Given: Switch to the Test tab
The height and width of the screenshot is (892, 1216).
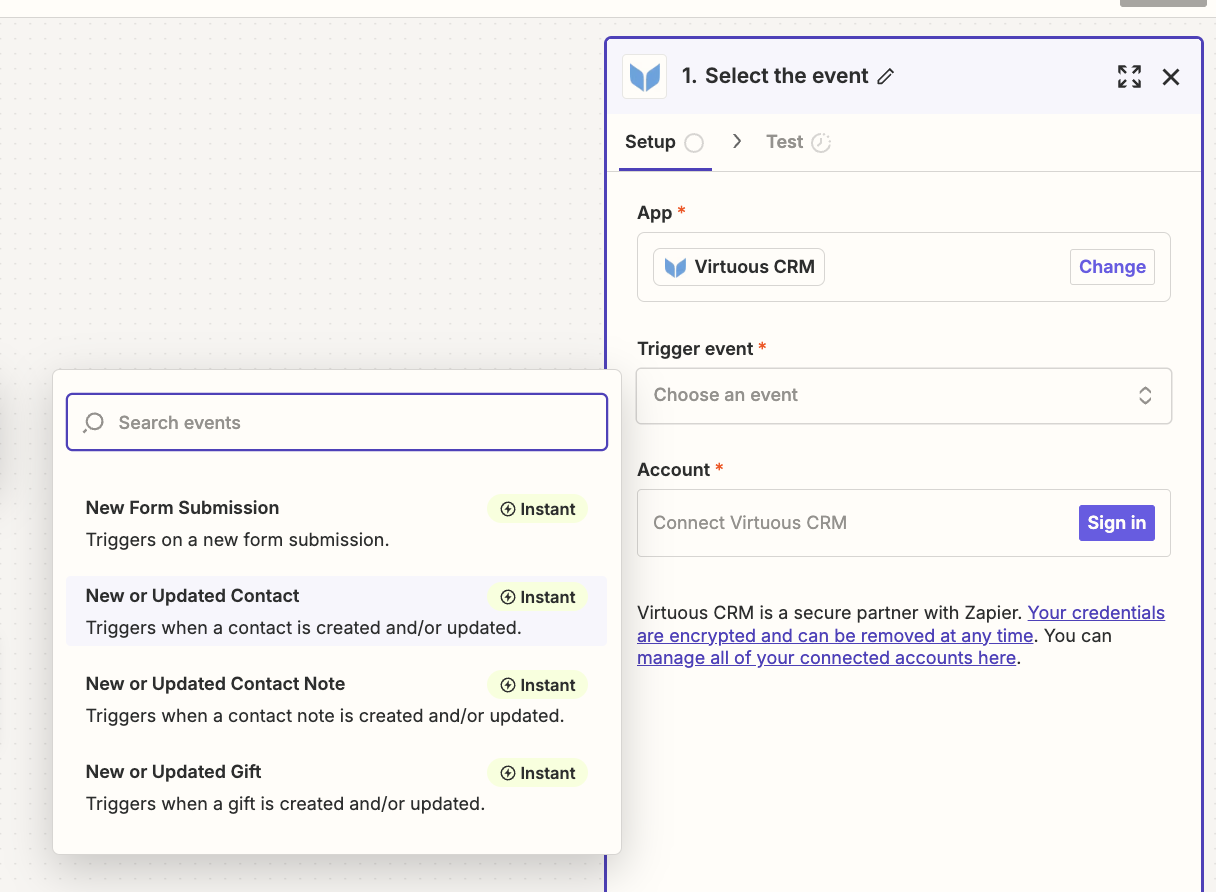Looking at the screenshot, I should pos(784,142).
